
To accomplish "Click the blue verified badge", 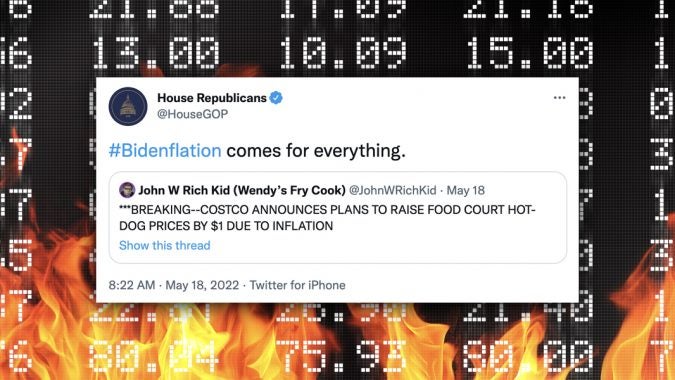I will pos(276,98).
